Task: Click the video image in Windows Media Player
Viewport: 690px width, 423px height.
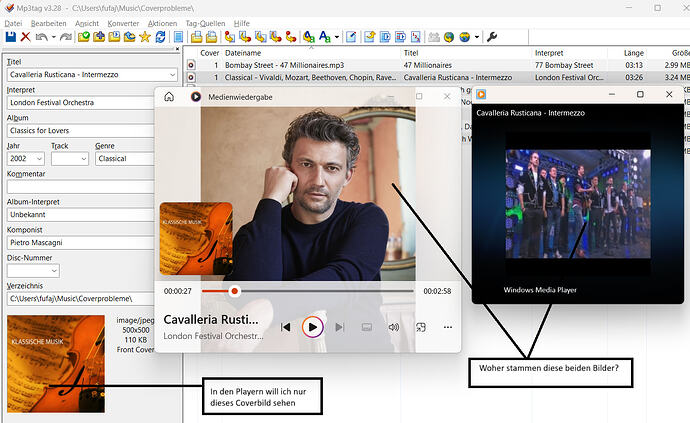Action: click(x=578, y=203)
